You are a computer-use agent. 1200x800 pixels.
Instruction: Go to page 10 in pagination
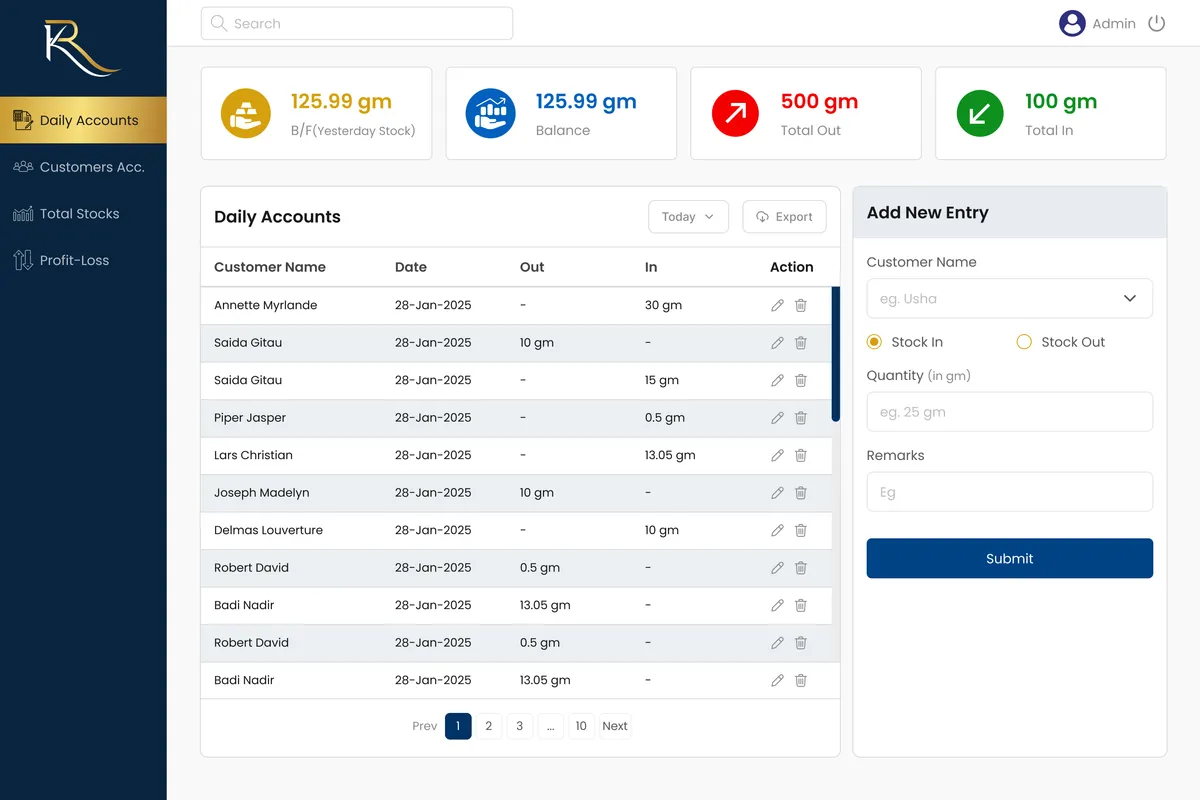581,726
